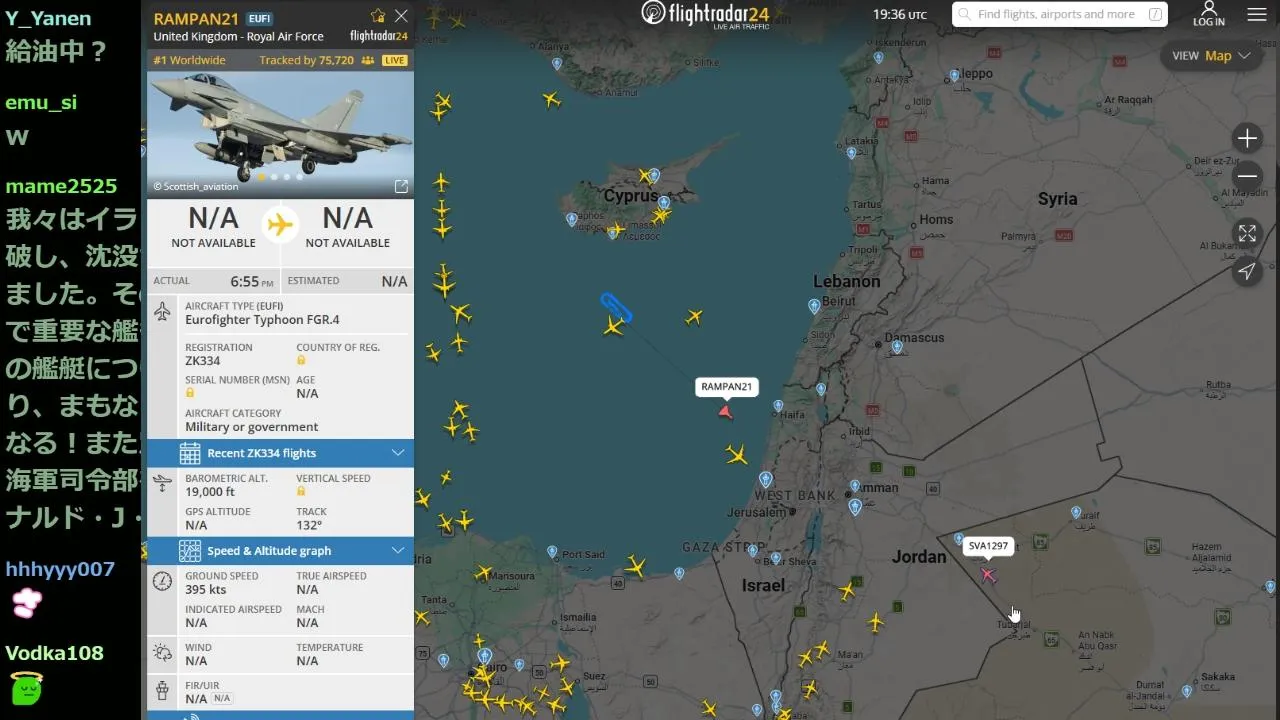Viewport: 1280px width, 720px height.
Task: Click the search flights and airports field
Action: coord(1060,14)
